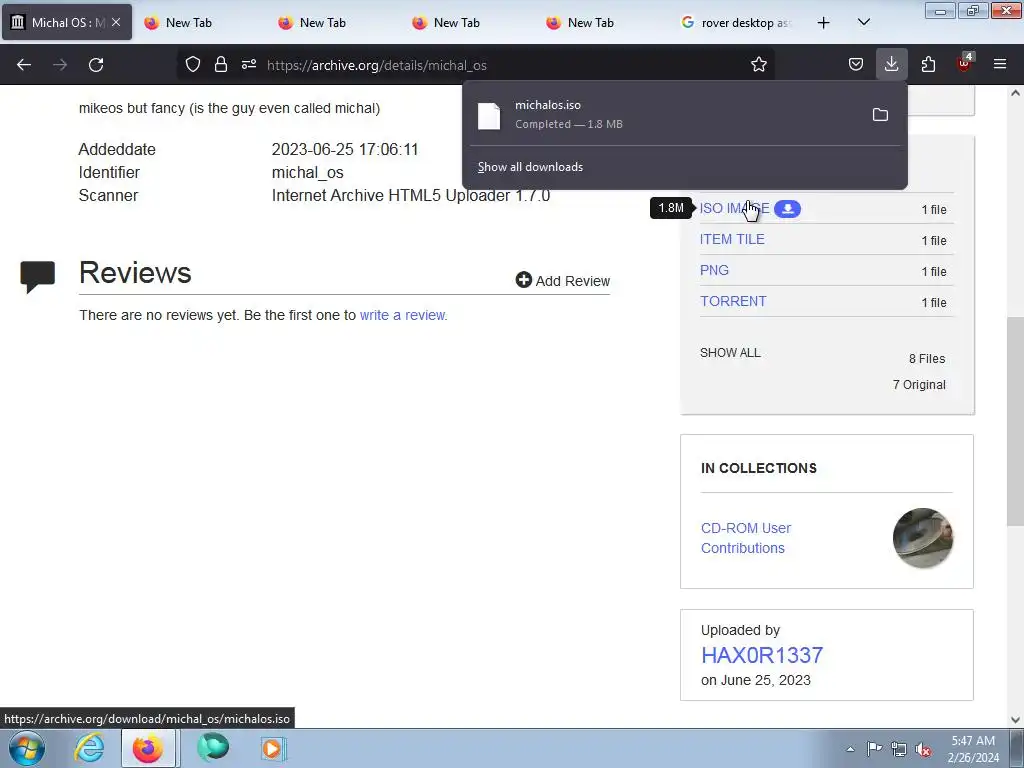Click the ISO IMAGE download link
The width and height of the screenshot is (1024, 768).
(x=735, y=208)
